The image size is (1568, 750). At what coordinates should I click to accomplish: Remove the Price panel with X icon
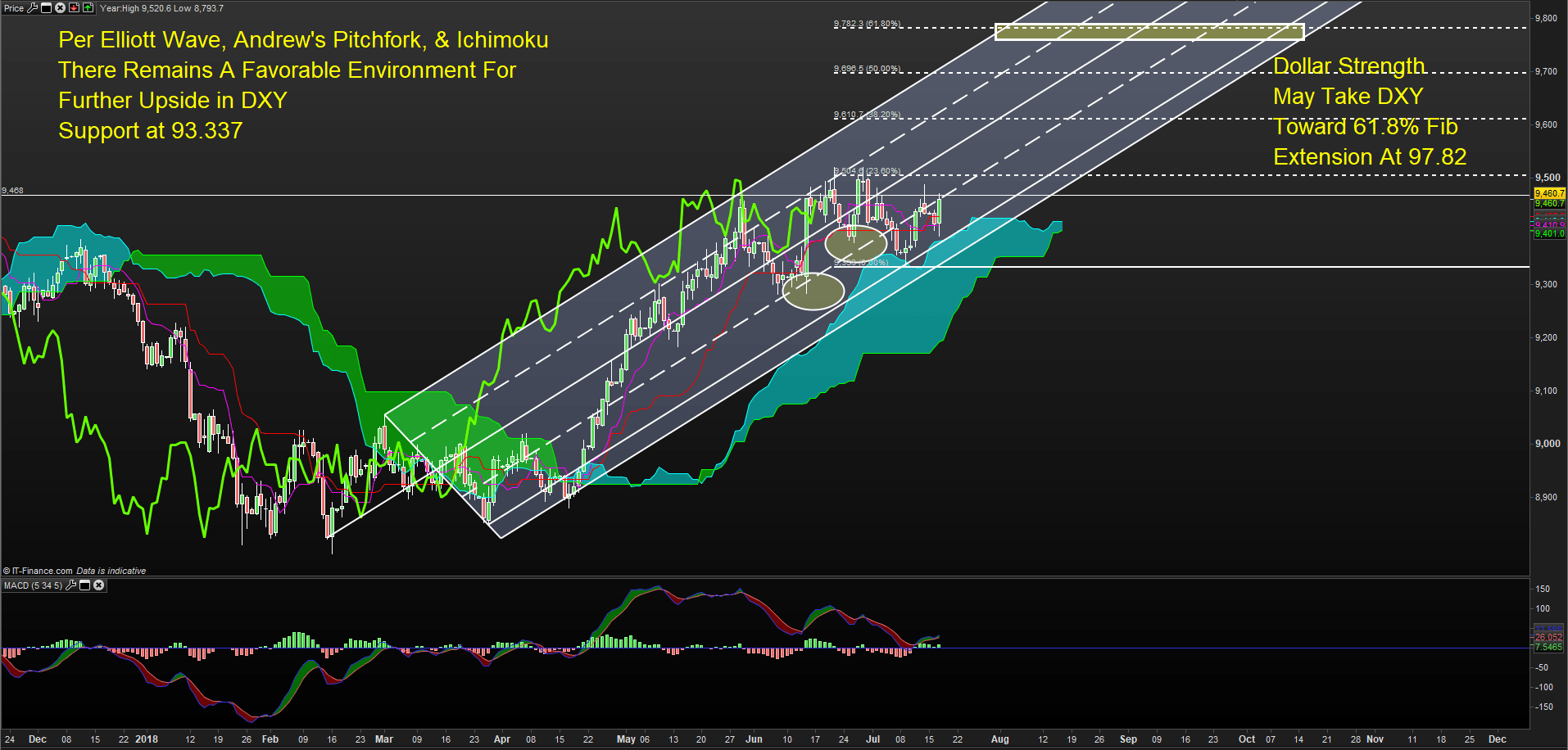[x=60, y=7]
